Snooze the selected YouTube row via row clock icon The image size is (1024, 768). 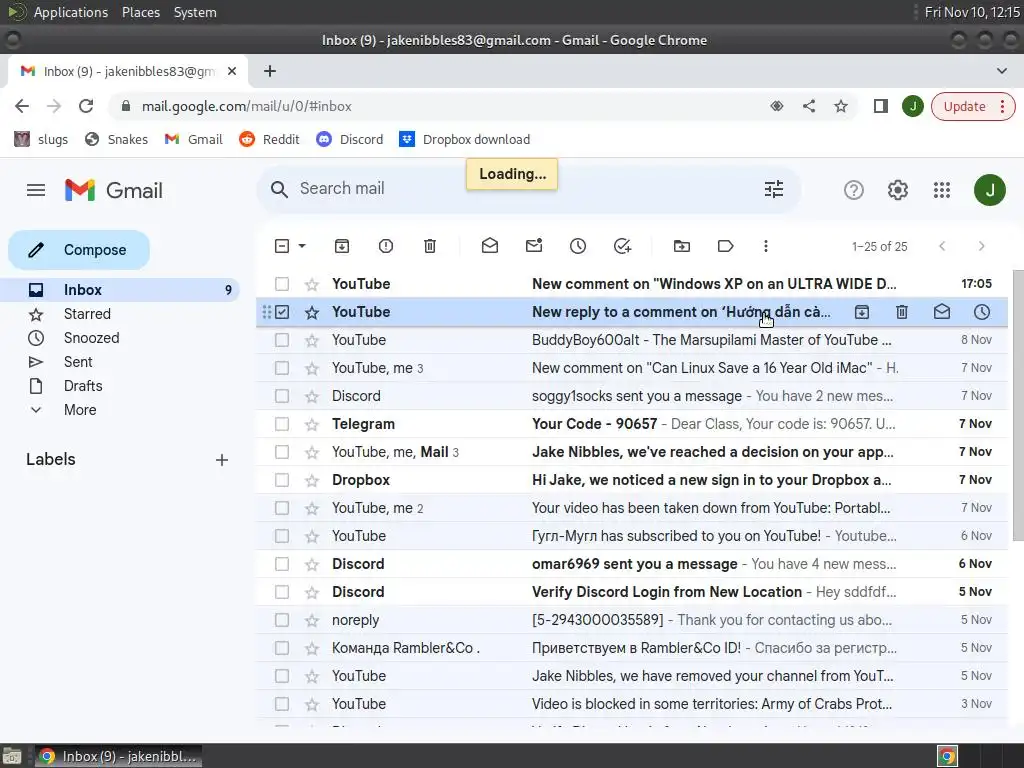tap(982, 312)
